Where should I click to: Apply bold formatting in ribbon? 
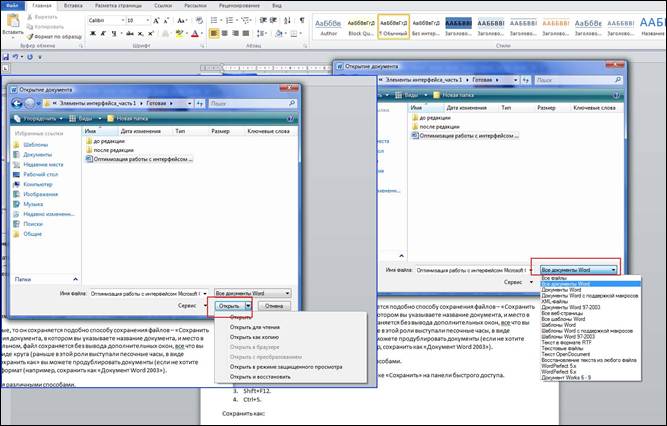pyautogui.click(x=93, y=33)
